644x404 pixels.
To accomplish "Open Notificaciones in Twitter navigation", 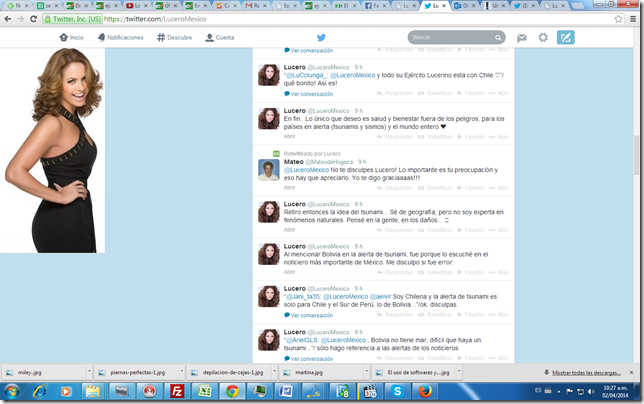I will (x=120, y=37).
